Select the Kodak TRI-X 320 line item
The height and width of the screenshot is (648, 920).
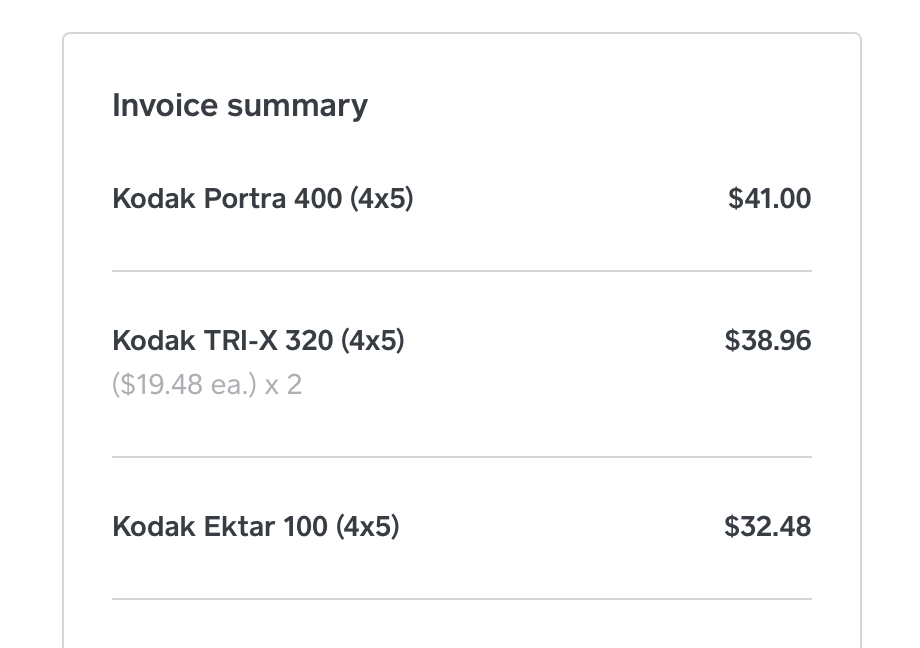[258, 341]
